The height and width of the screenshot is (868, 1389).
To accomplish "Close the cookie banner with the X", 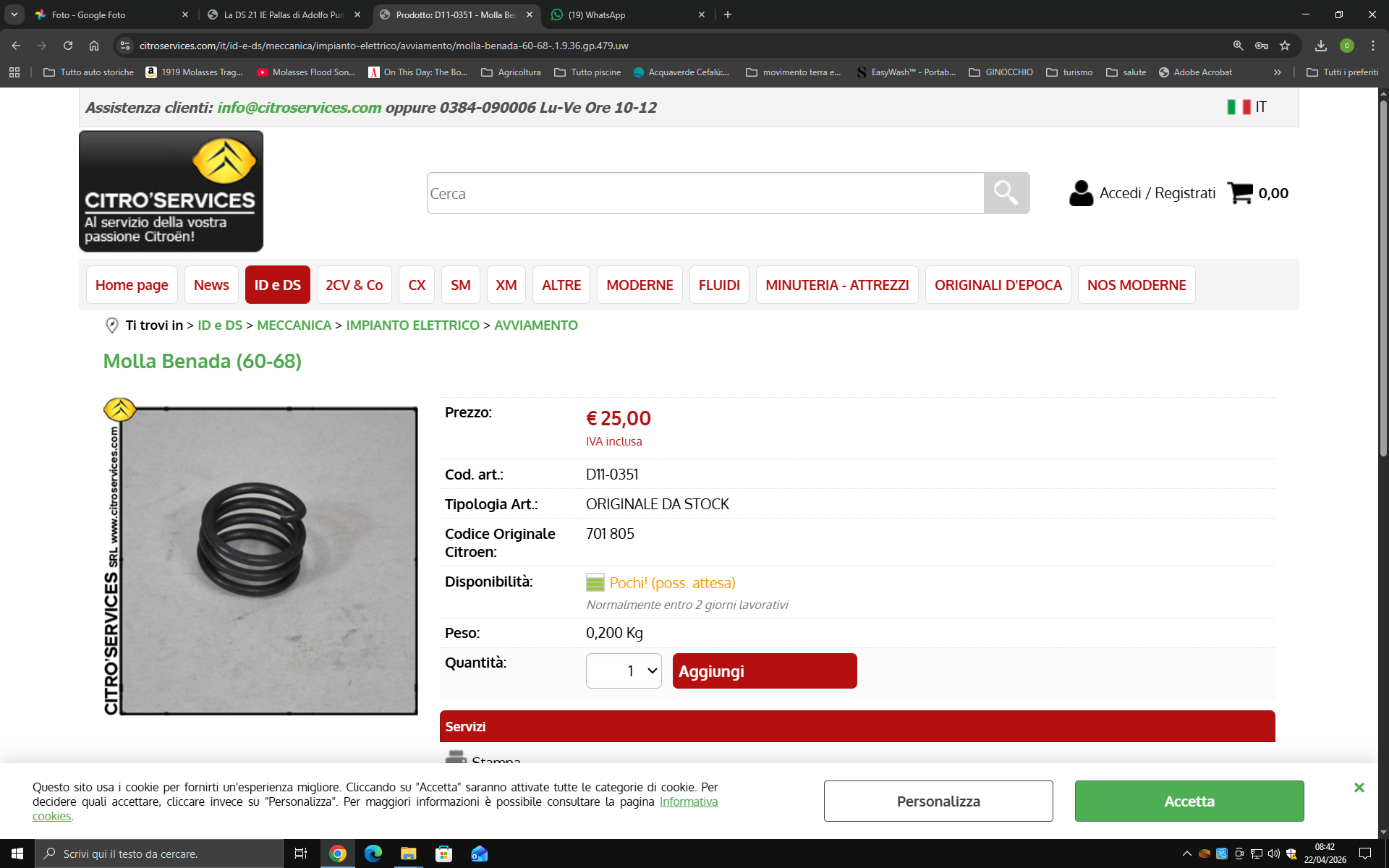I will [x=1359, y=787].
